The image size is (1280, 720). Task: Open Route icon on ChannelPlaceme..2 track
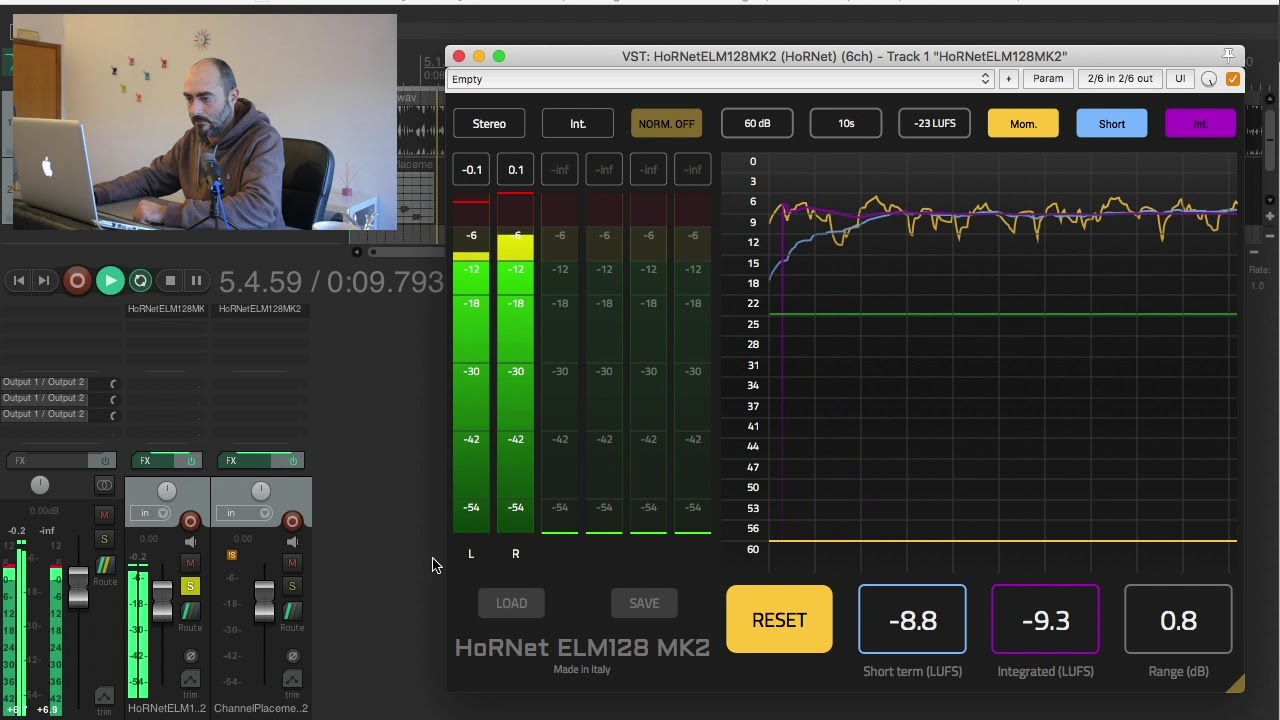(292, 611)
